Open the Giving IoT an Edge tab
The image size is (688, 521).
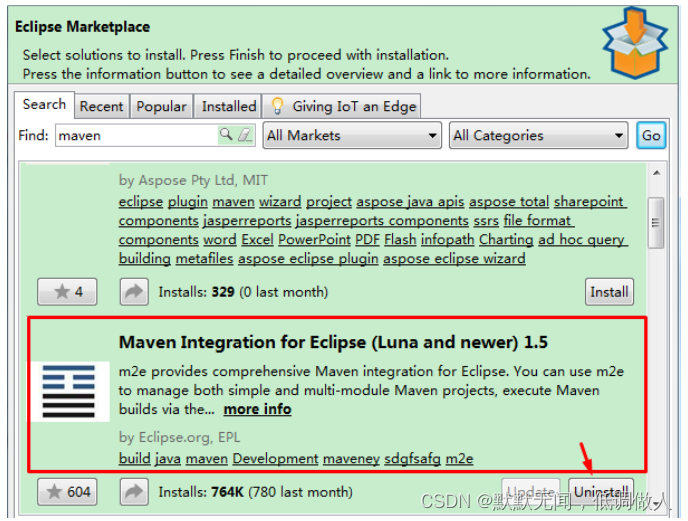[x=342, y=106]
